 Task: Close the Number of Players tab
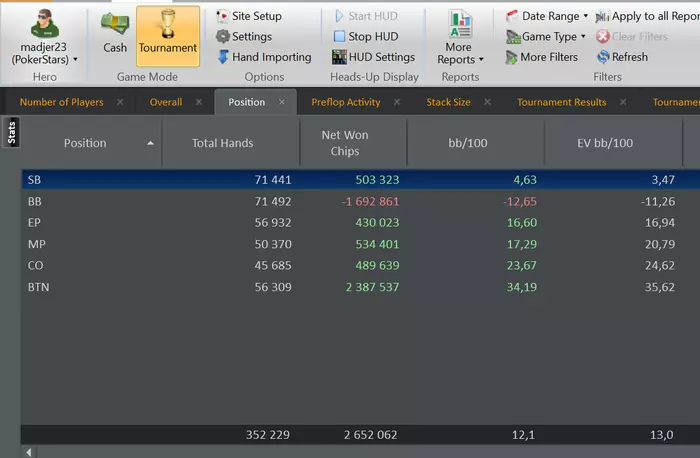click(x=120, y=102)
